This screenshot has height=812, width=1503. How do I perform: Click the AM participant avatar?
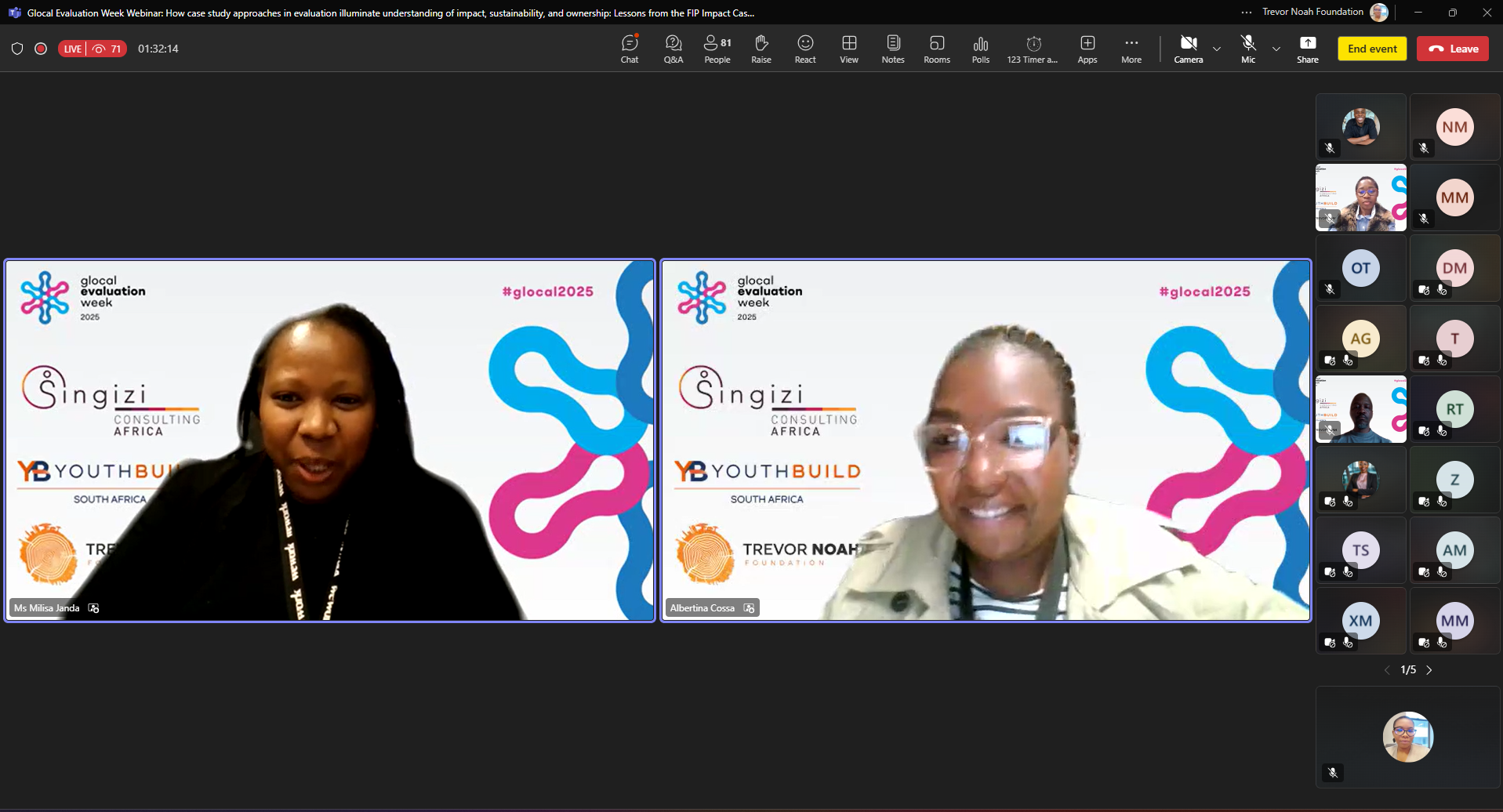pyautogui.click(x=1455, y=550)
